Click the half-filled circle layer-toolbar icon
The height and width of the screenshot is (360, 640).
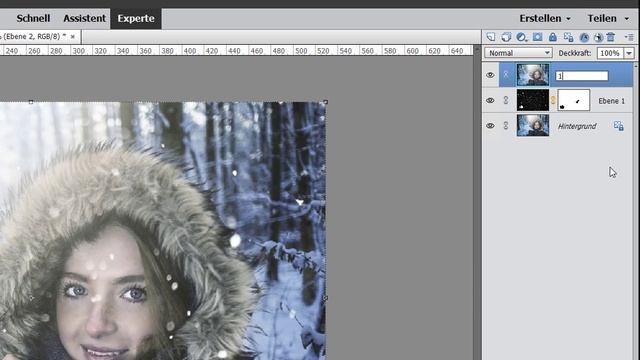[x=598, y=37]
